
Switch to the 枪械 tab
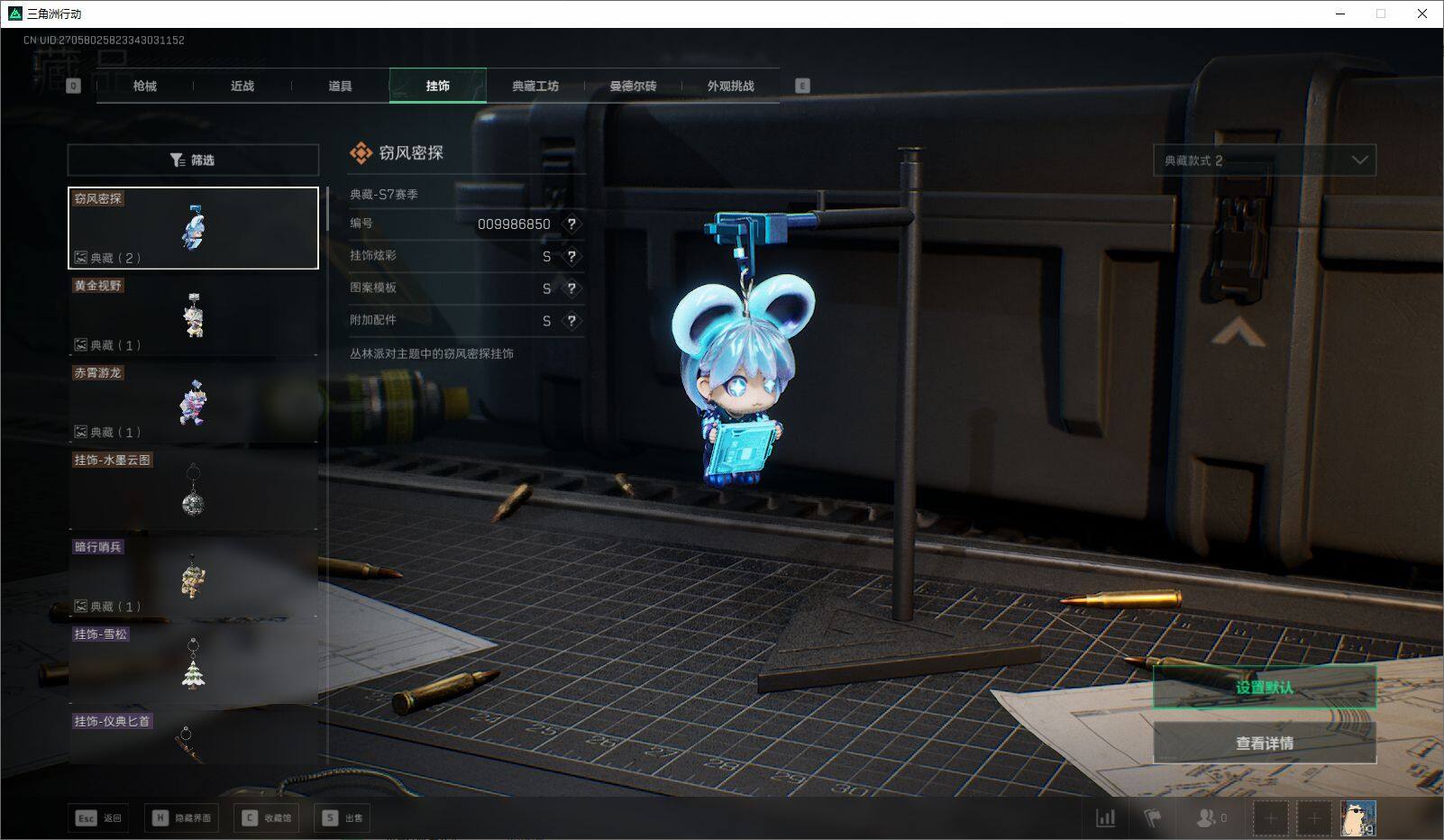tap(144, 86)
